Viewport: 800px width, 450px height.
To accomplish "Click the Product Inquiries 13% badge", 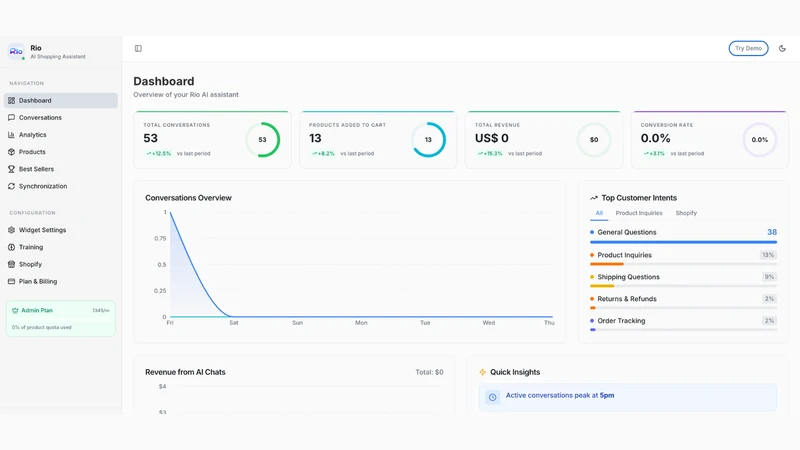I will pos(768,255).
